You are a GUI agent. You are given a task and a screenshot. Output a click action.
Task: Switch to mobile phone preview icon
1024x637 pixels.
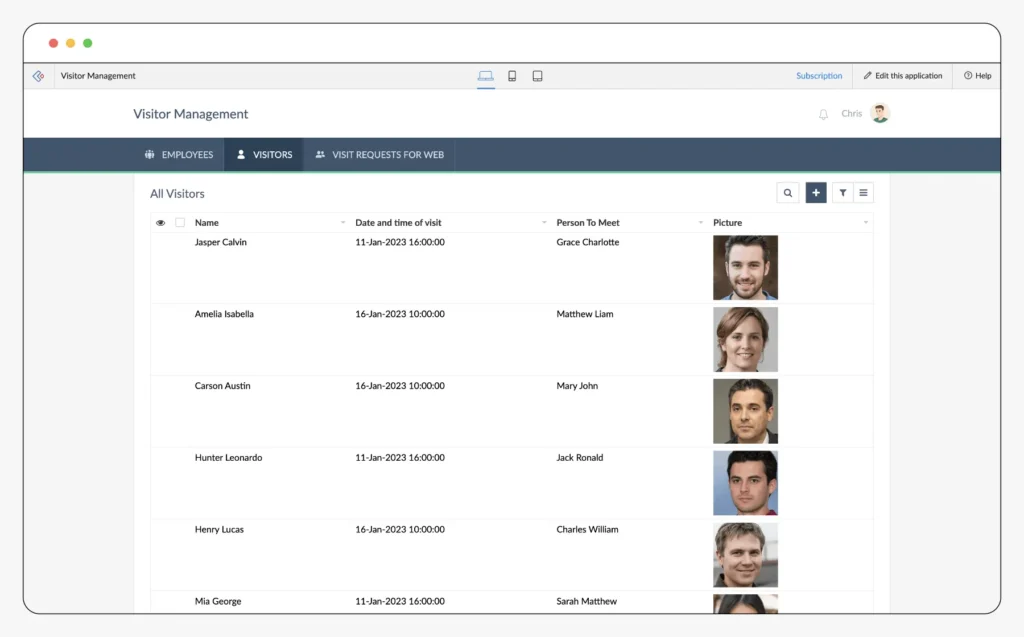click(512, 75)
